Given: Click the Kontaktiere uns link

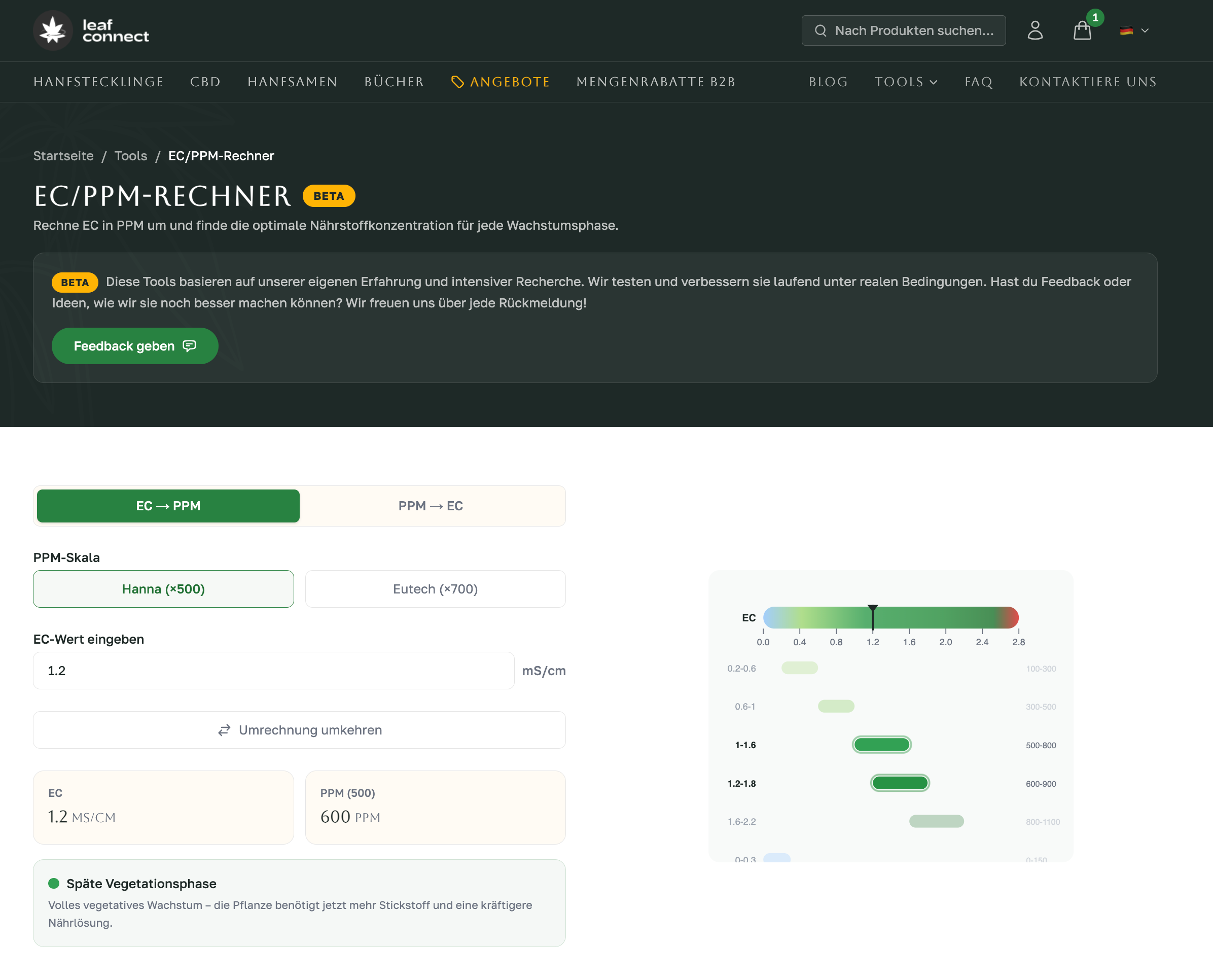Looking at the screenshot, I should [1088, 82].
